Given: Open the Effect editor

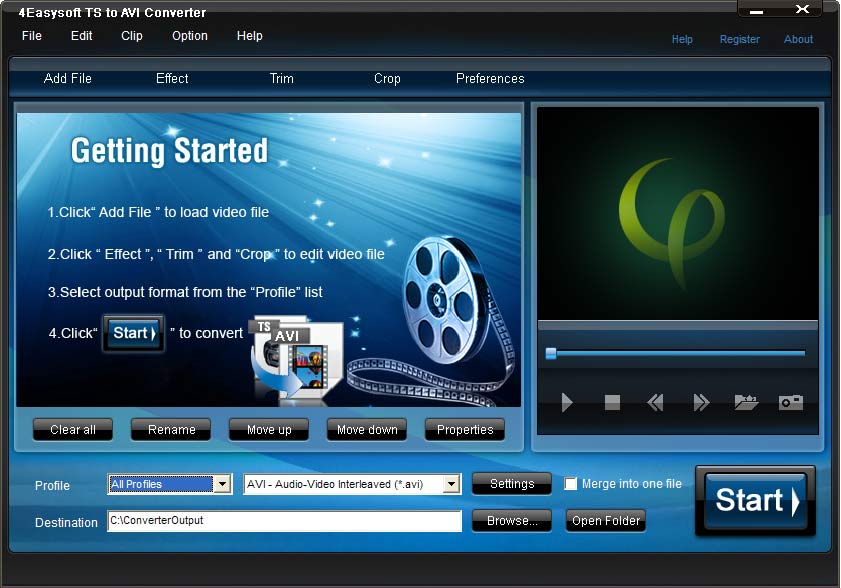Looking at the screenshot, I should point(171,78).
